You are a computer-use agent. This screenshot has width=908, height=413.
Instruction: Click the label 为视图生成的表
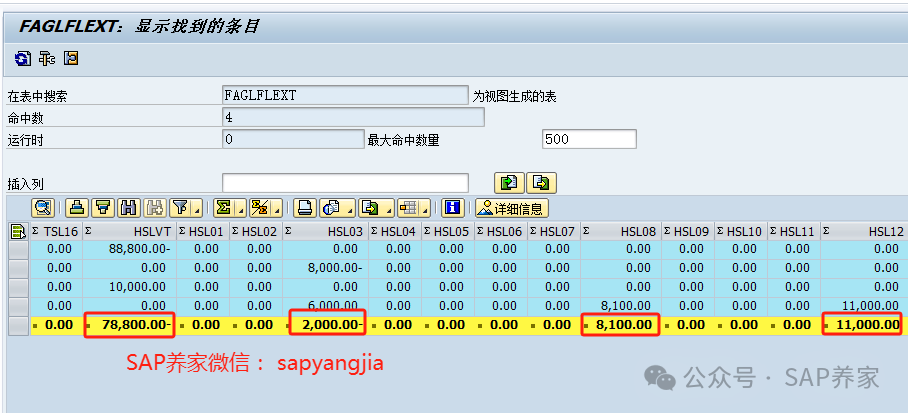click(x=514, y=96)
